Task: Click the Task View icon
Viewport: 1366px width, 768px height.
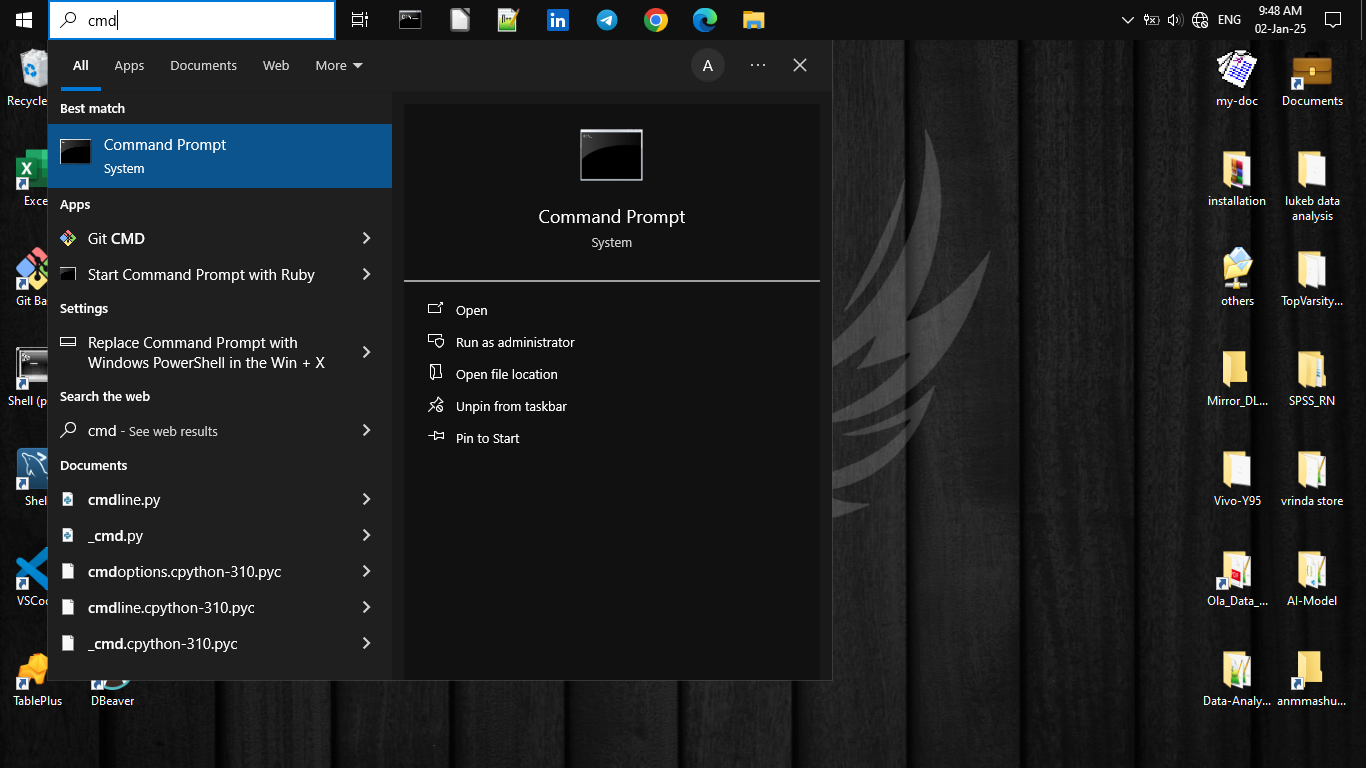Action: click(360, 20)
